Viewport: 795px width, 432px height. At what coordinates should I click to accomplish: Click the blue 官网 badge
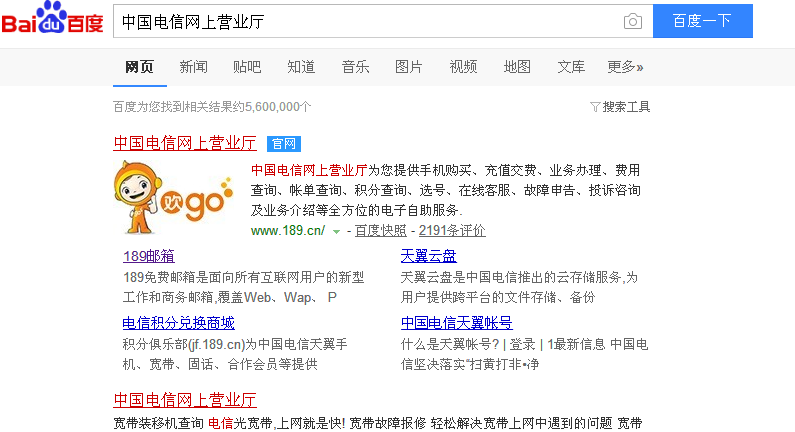coord(283,143)
